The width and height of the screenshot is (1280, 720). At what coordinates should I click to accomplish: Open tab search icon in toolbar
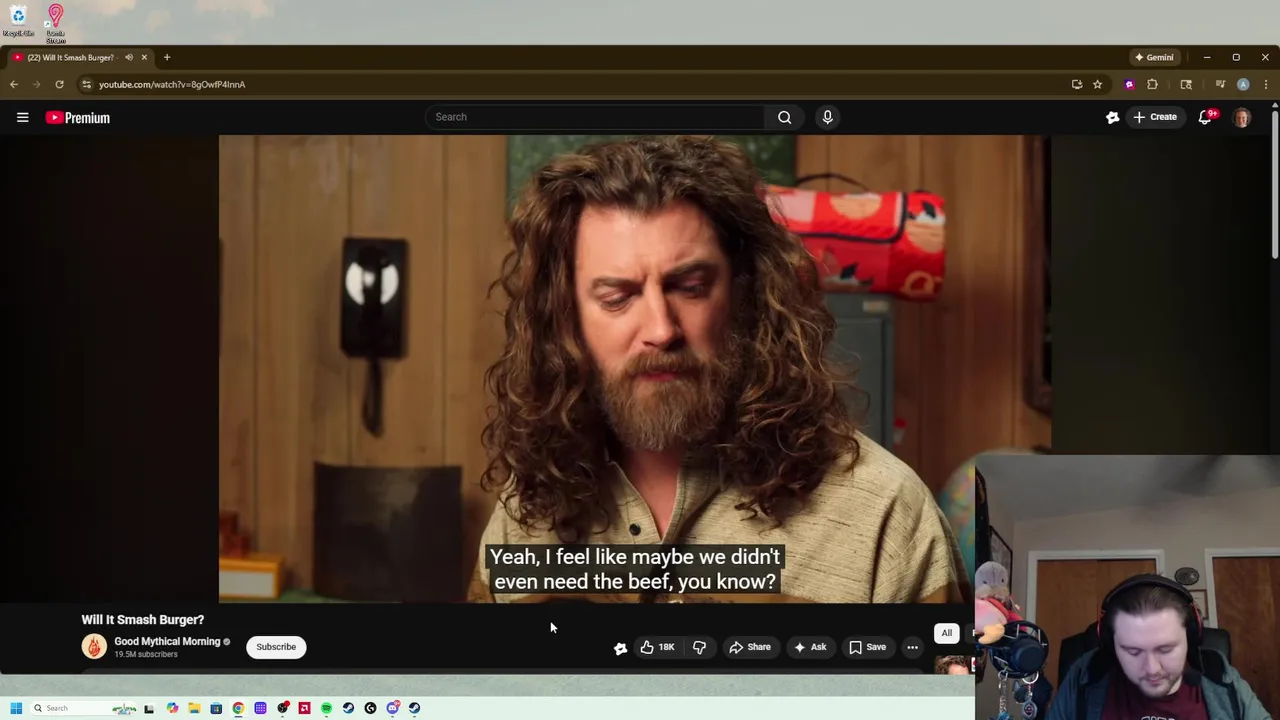point(1186,84)
